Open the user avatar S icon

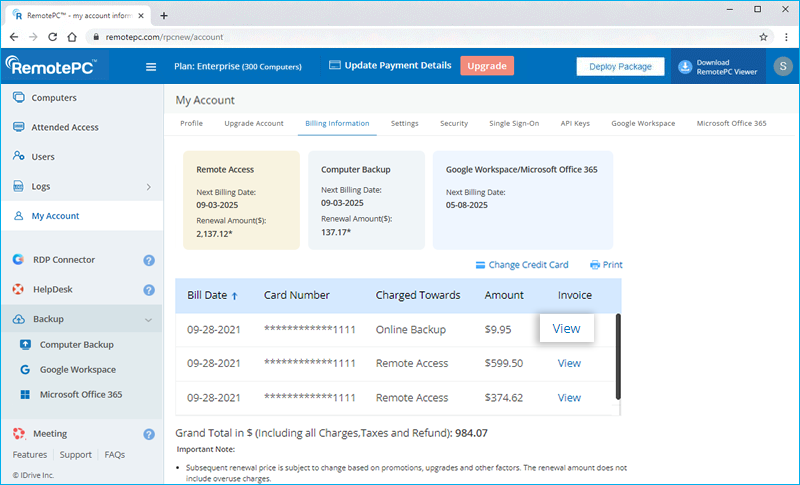(777, 67)
